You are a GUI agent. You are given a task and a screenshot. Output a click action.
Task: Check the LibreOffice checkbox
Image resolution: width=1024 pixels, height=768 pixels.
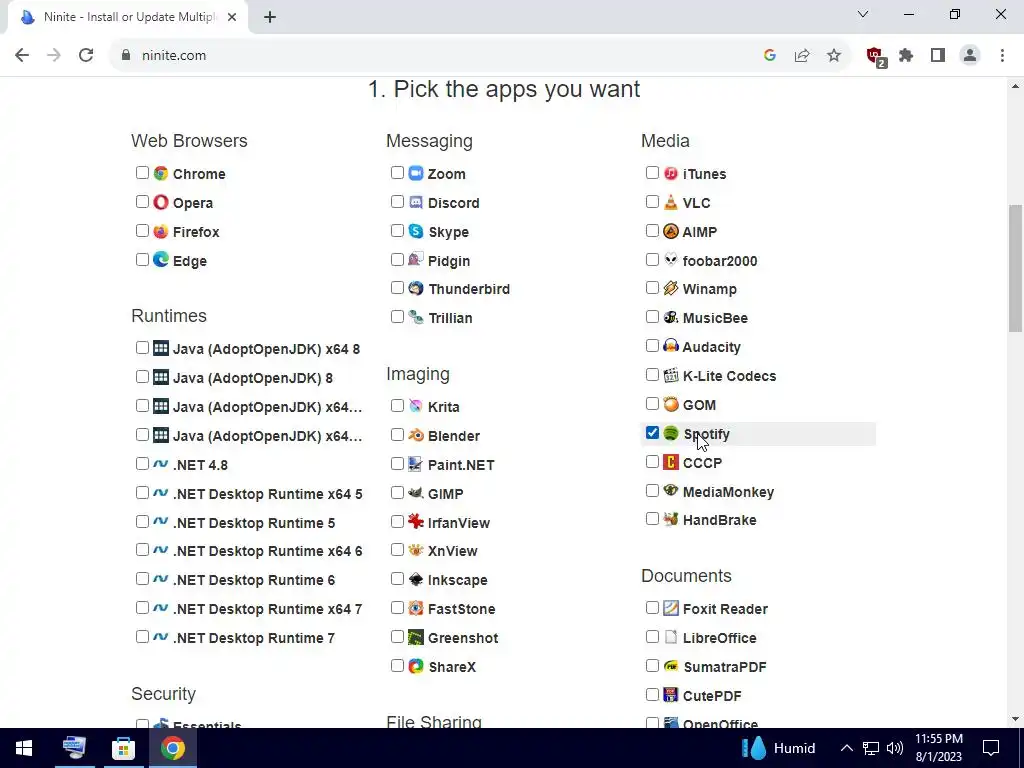click(x=652, y=637)
